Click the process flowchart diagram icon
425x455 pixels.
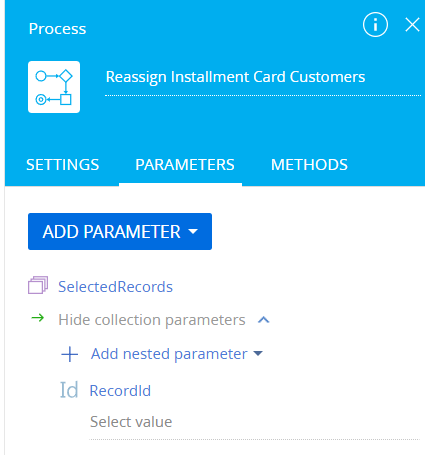pyautogui.click(x=54, y=87)
